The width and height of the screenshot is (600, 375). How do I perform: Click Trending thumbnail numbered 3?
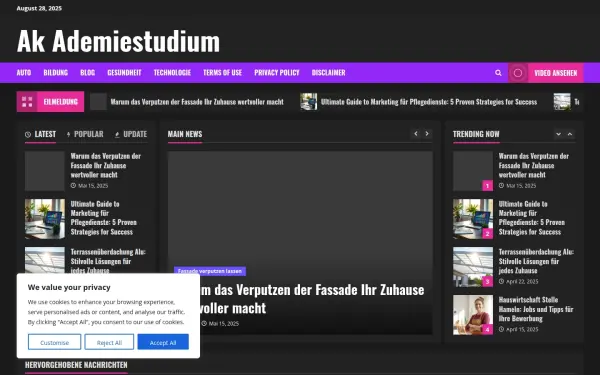point(473,267)
